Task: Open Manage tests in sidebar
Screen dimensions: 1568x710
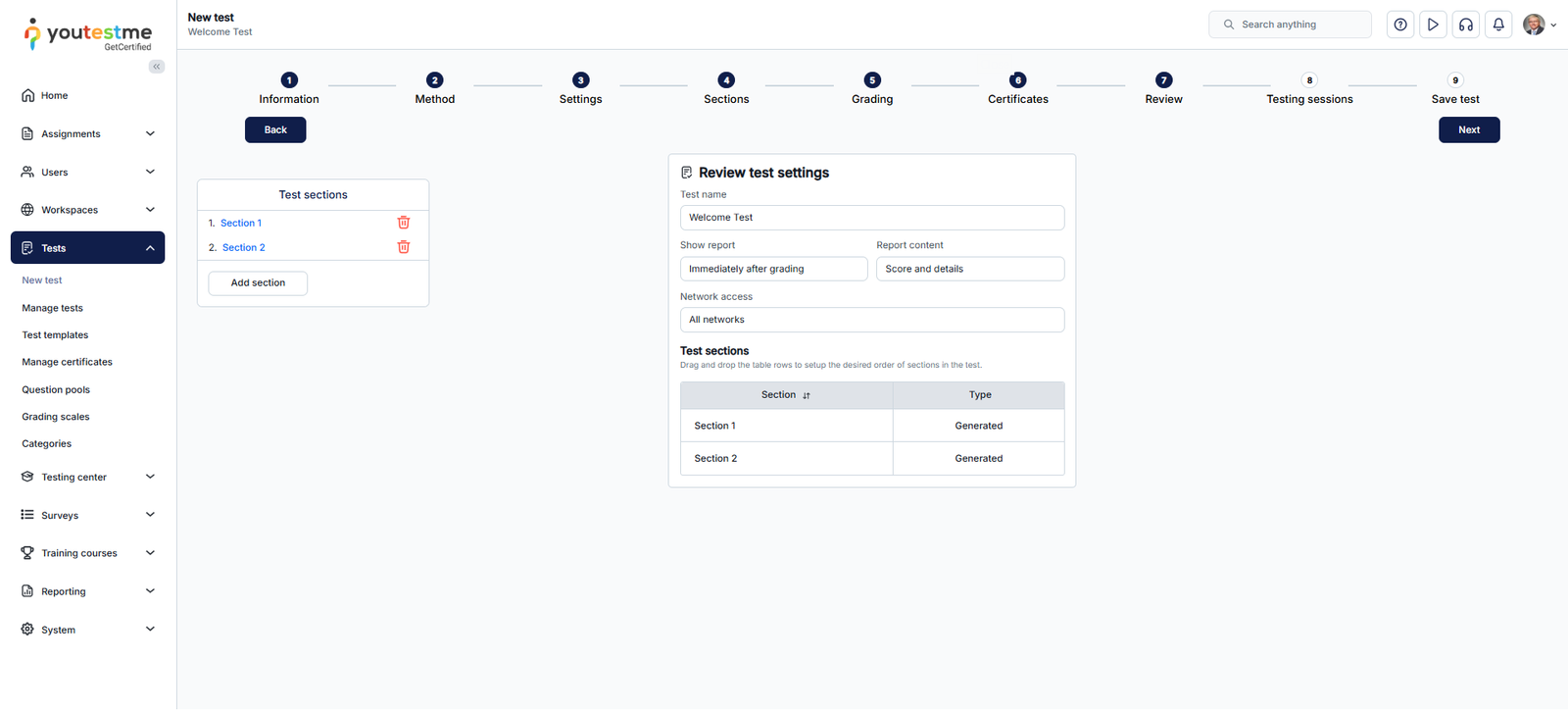Action: tap(53, 308)
